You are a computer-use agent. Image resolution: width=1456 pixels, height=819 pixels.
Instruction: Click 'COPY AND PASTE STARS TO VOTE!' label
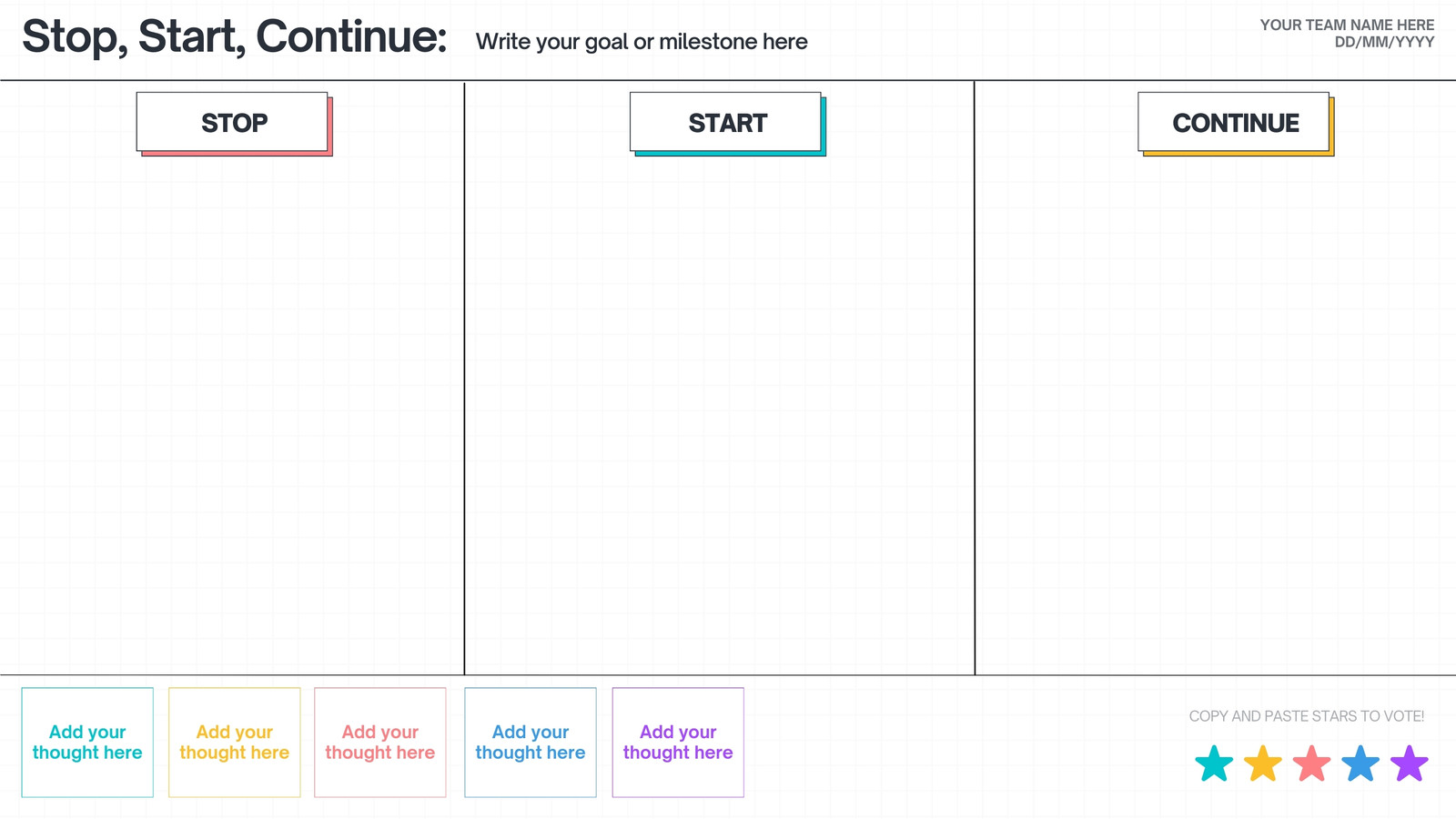pos(1307,716)
